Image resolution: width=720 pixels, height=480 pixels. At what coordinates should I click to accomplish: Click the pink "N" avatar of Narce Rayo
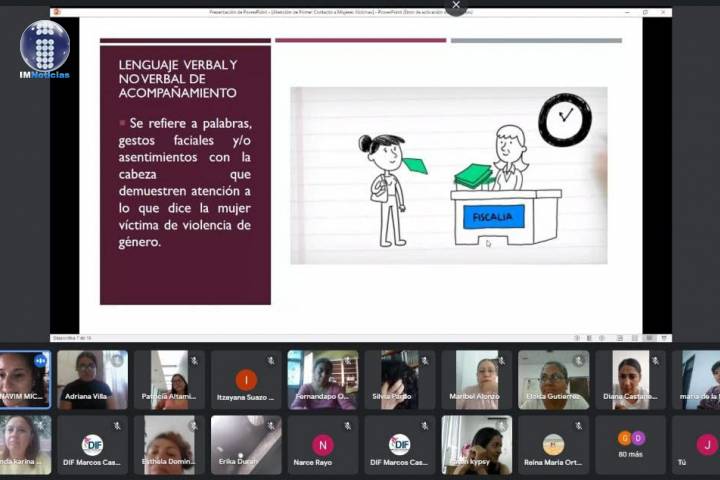pos(322,445)
